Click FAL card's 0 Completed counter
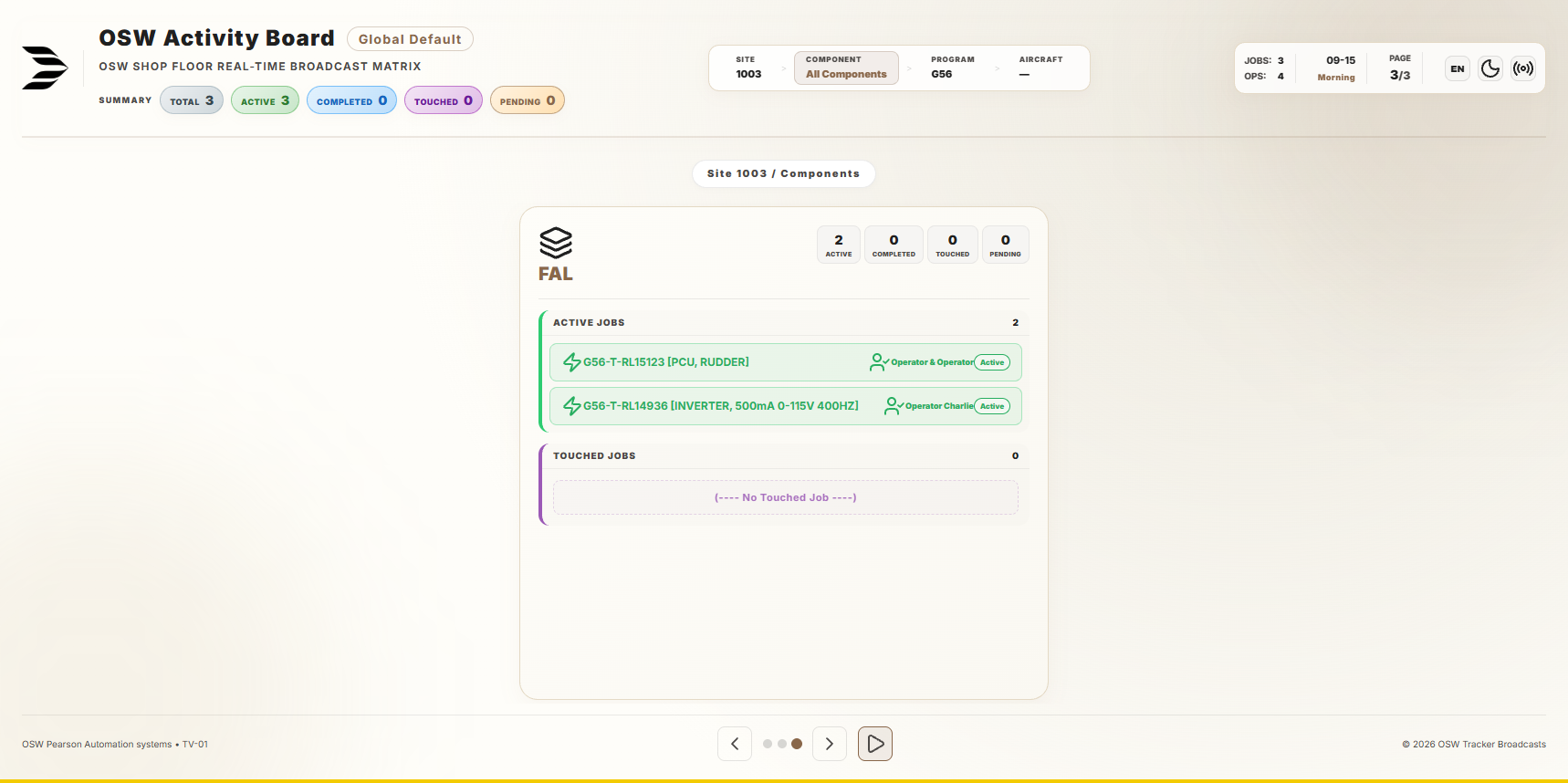 894,245
